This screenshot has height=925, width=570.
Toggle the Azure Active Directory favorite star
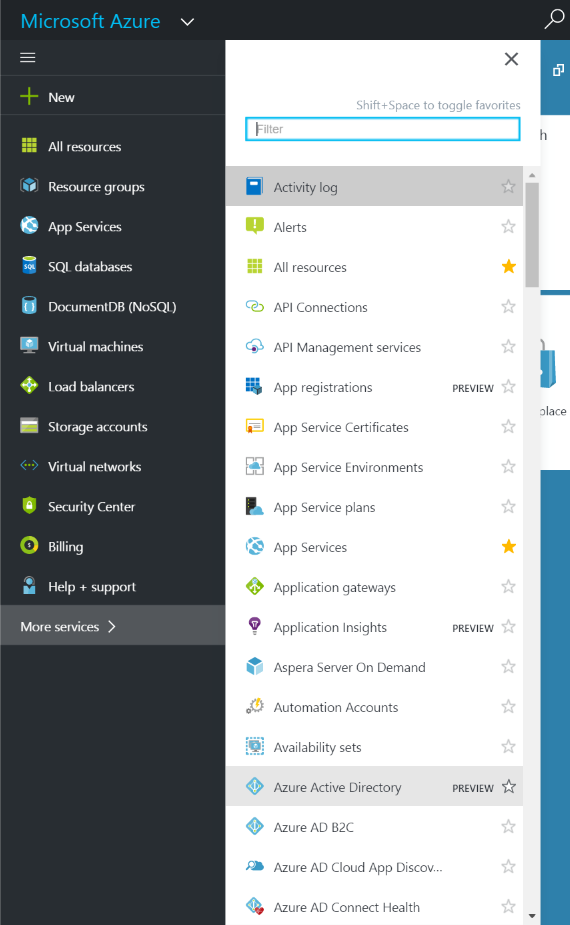tap(508, 786)
